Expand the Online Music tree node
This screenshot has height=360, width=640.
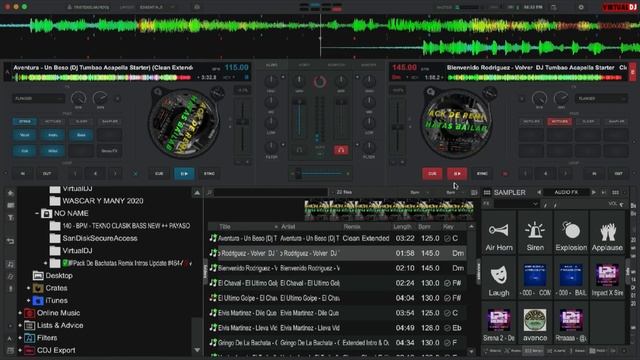[x=20, y=313]
